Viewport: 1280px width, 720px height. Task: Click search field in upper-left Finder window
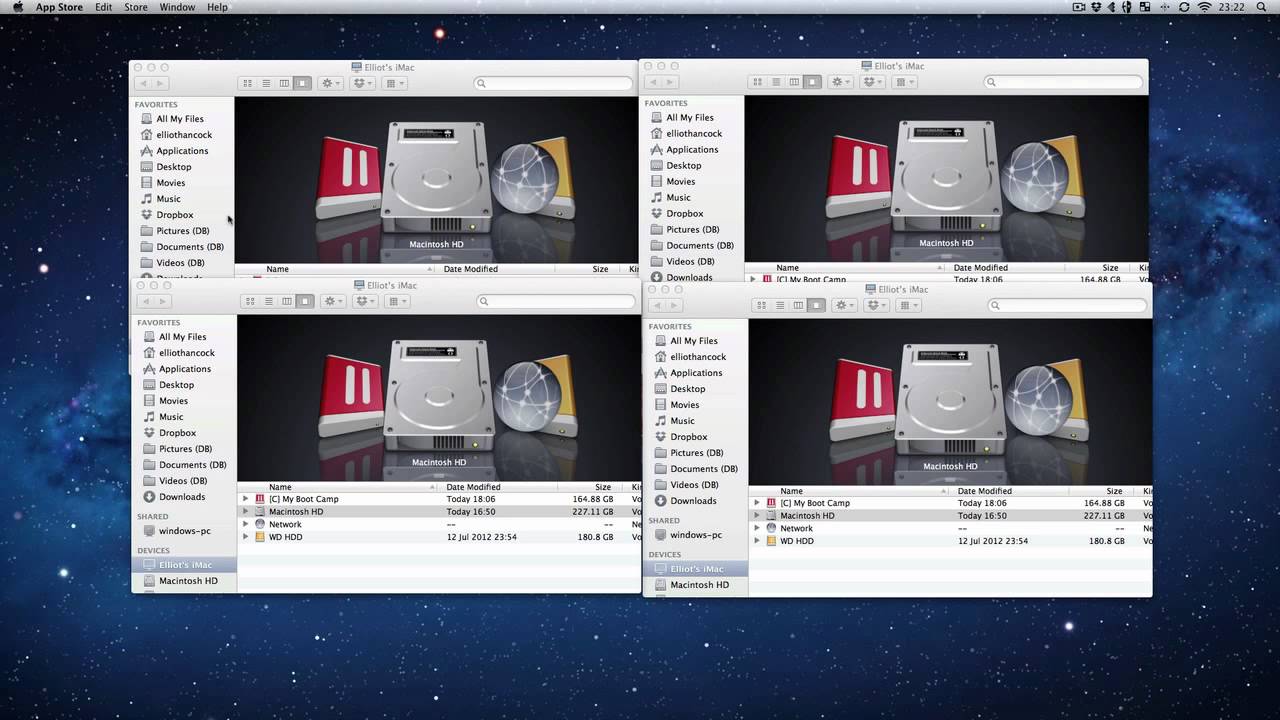553,83
